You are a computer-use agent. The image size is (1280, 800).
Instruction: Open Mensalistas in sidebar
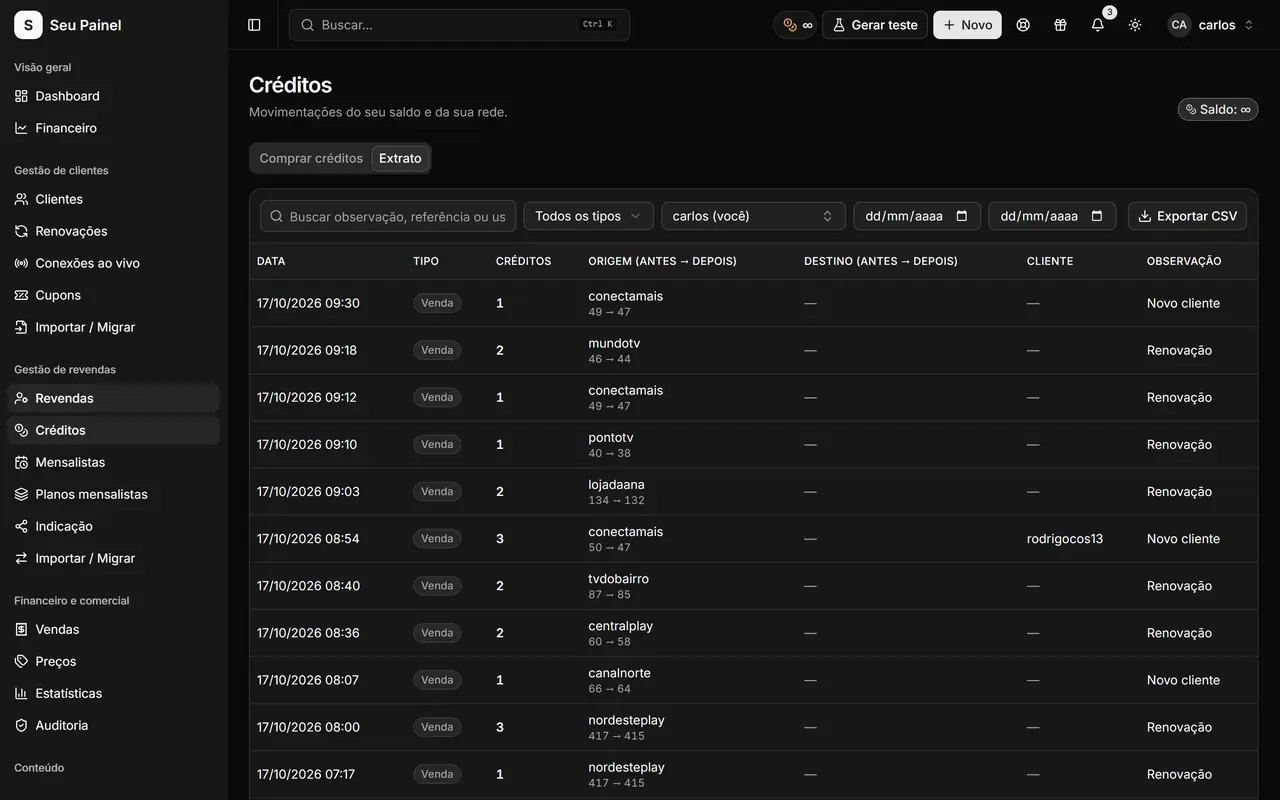(x=113, y=462)
